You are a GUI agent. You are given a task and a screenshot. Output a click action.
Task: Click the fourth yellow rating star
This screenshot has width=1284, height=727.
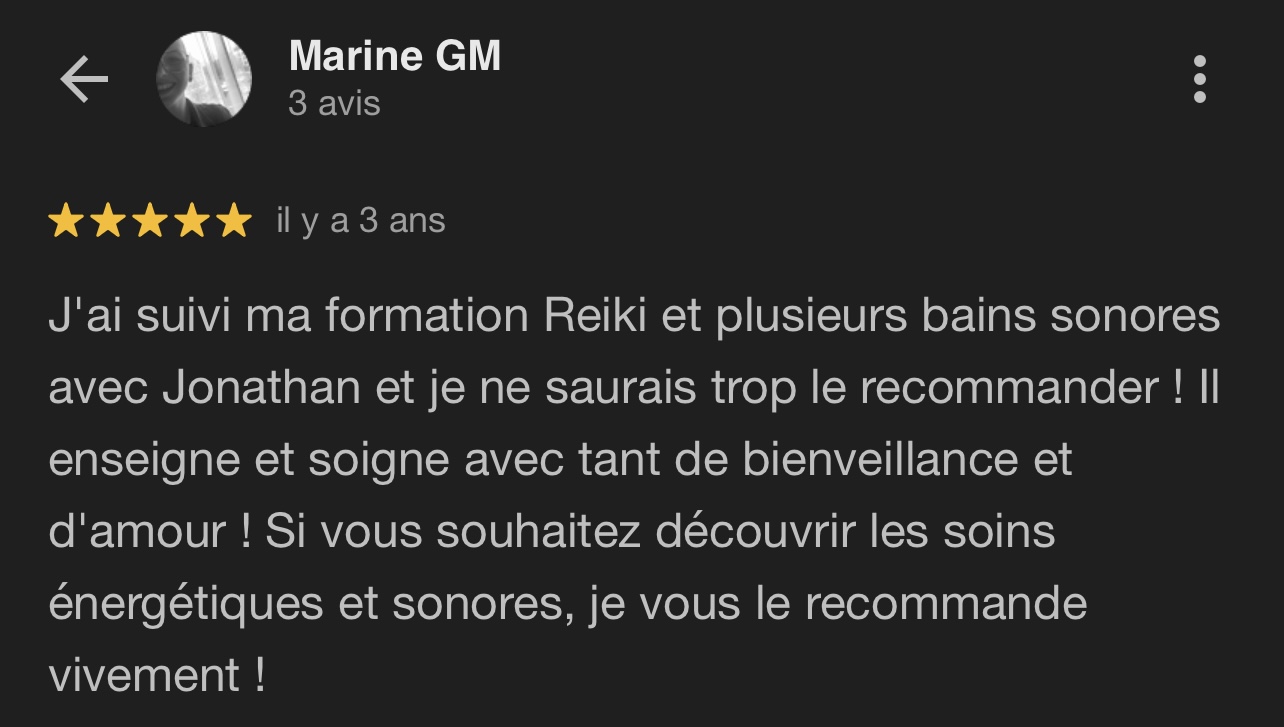coord(192,221)
